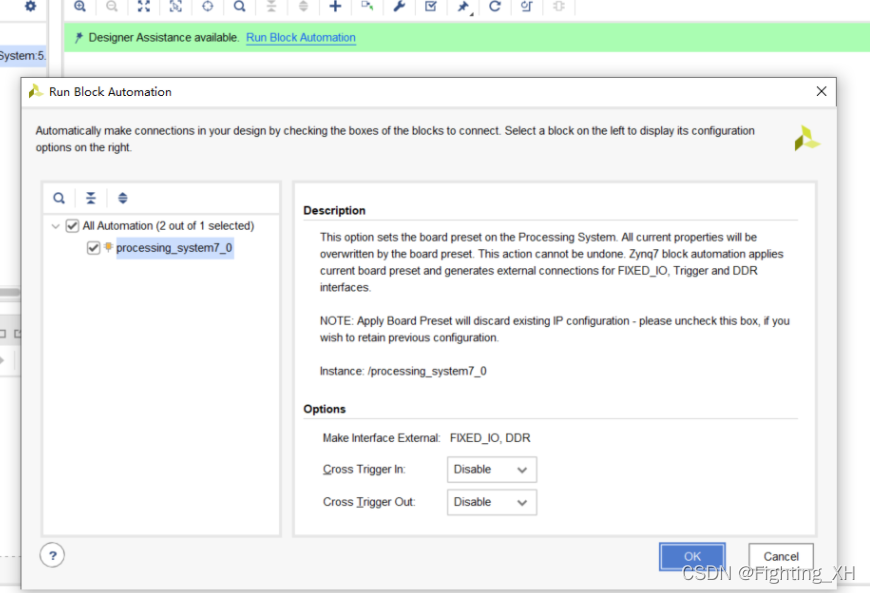Click the optimize routing toolbar icon
This screenshot has height=593, width=870.
[x=527, y=6]
